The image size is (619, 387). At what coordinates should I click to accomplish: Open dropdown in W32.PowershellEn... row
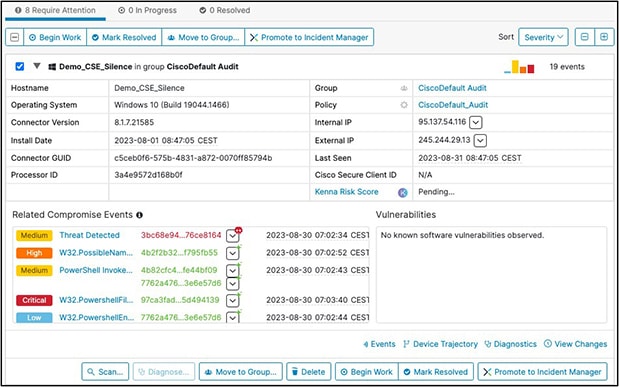pos(233,317)
